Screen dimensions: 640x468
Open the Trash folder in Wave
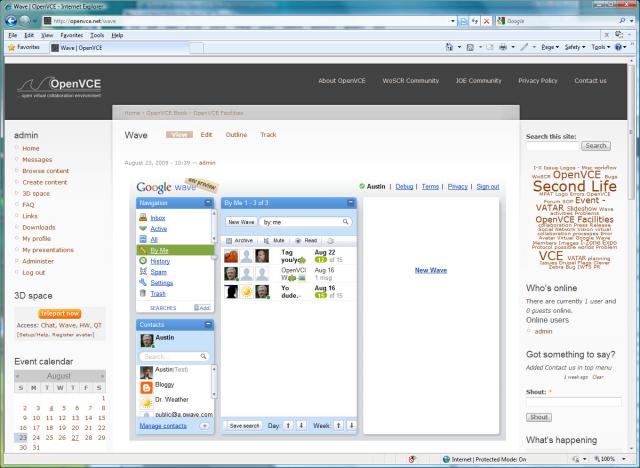158,294
